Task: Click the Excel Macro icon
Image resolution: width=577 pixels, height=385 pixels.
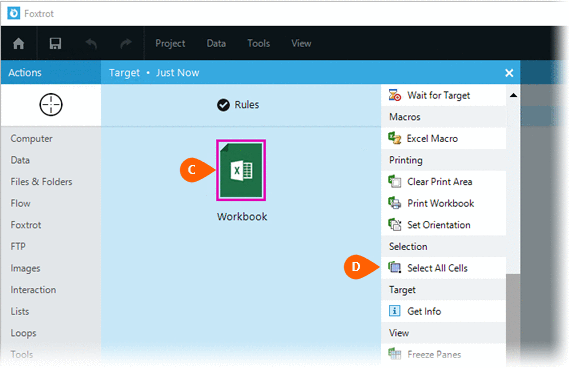Action: coord(395,138)
